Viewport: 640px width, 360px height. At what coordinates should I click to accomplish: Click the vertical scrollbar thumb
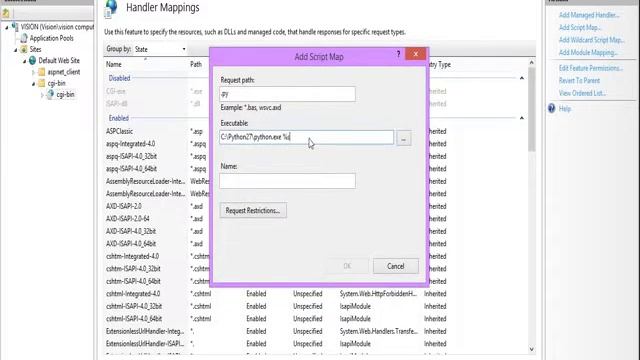click(x=531, y=109)
